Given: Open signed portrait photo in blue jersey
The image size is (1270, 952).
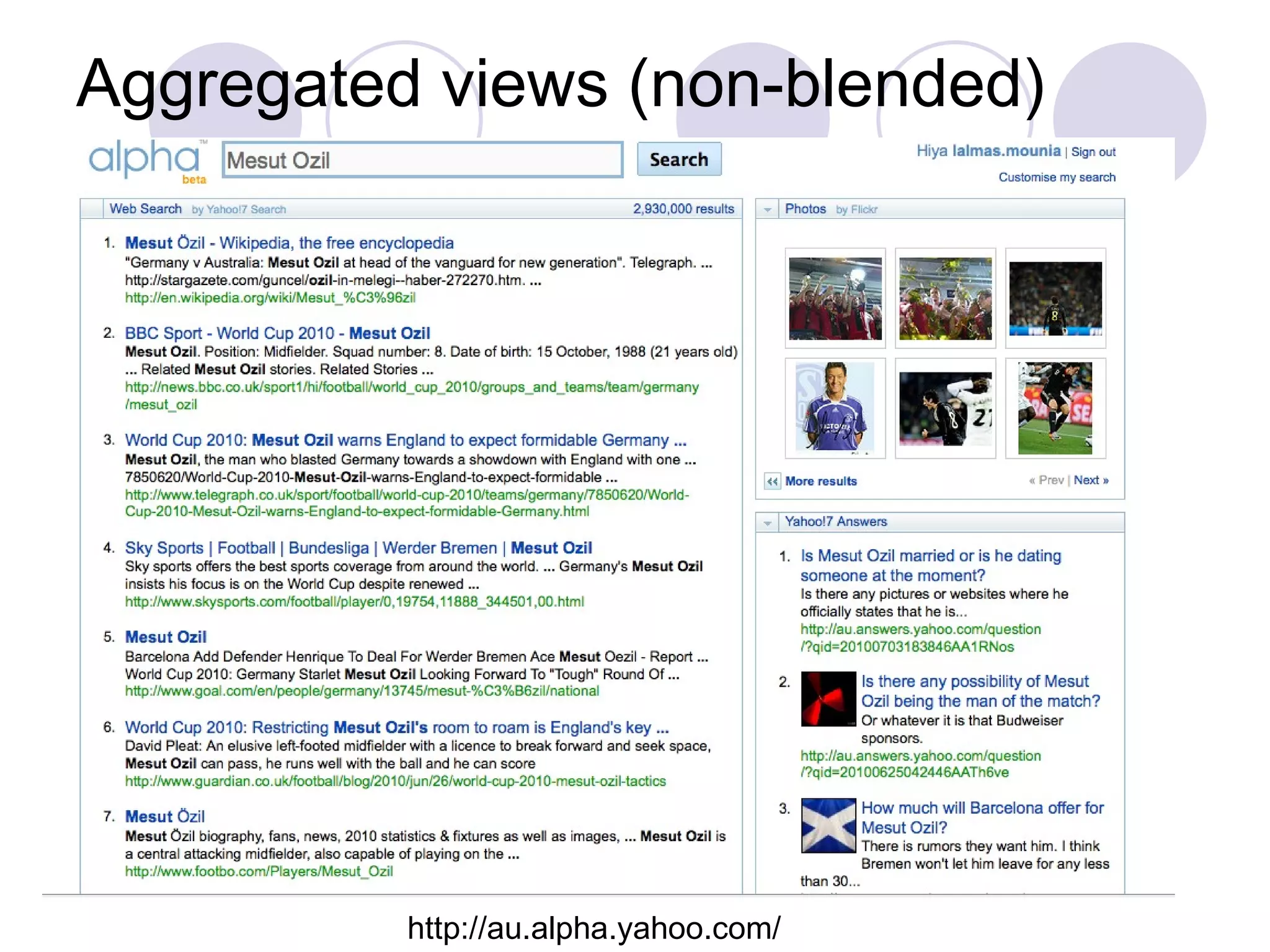Looking at the screenshot, I should [835, 408].
